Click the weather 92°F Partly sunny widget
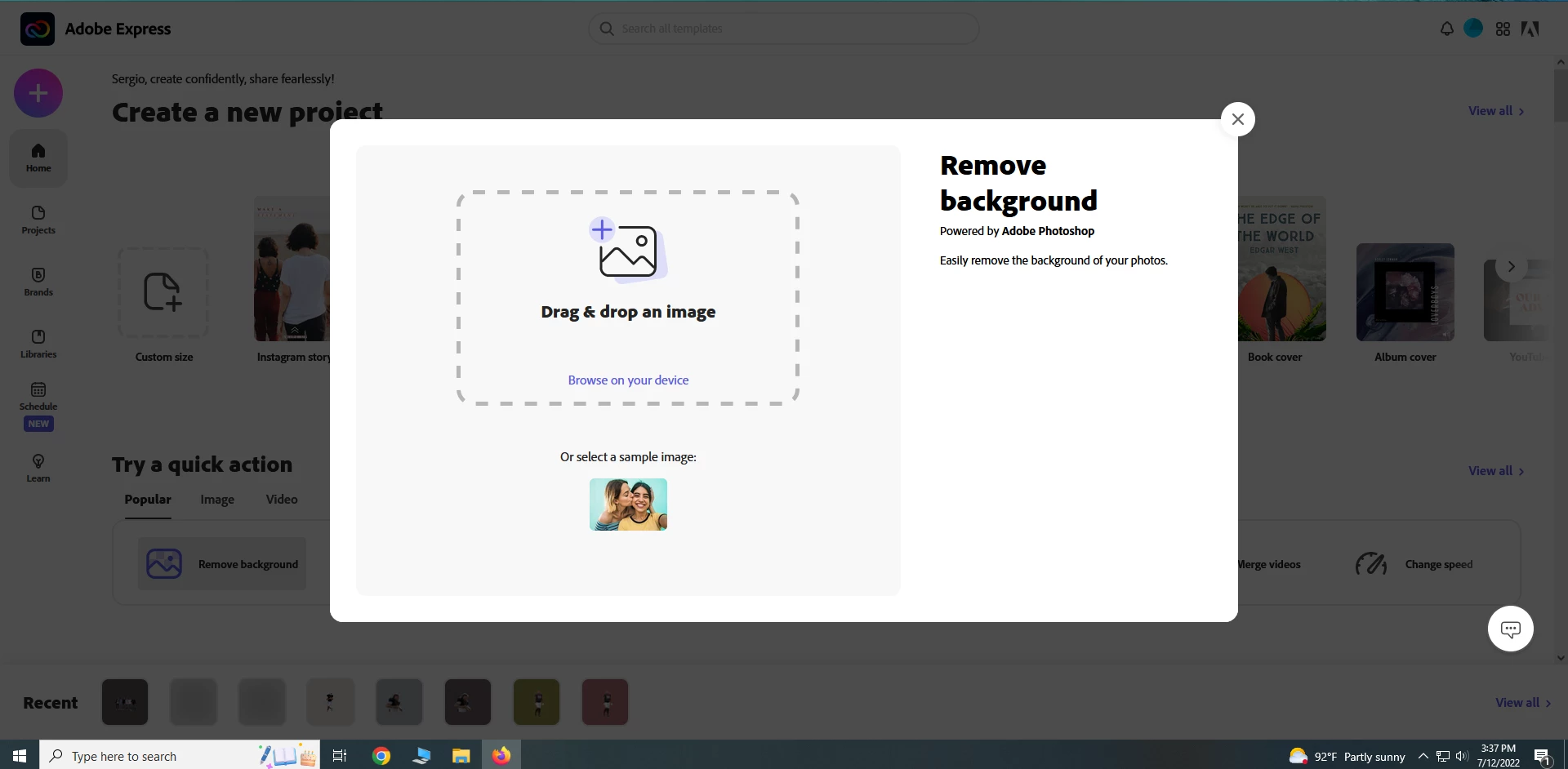1568x769 pixels. point(1347,757)
